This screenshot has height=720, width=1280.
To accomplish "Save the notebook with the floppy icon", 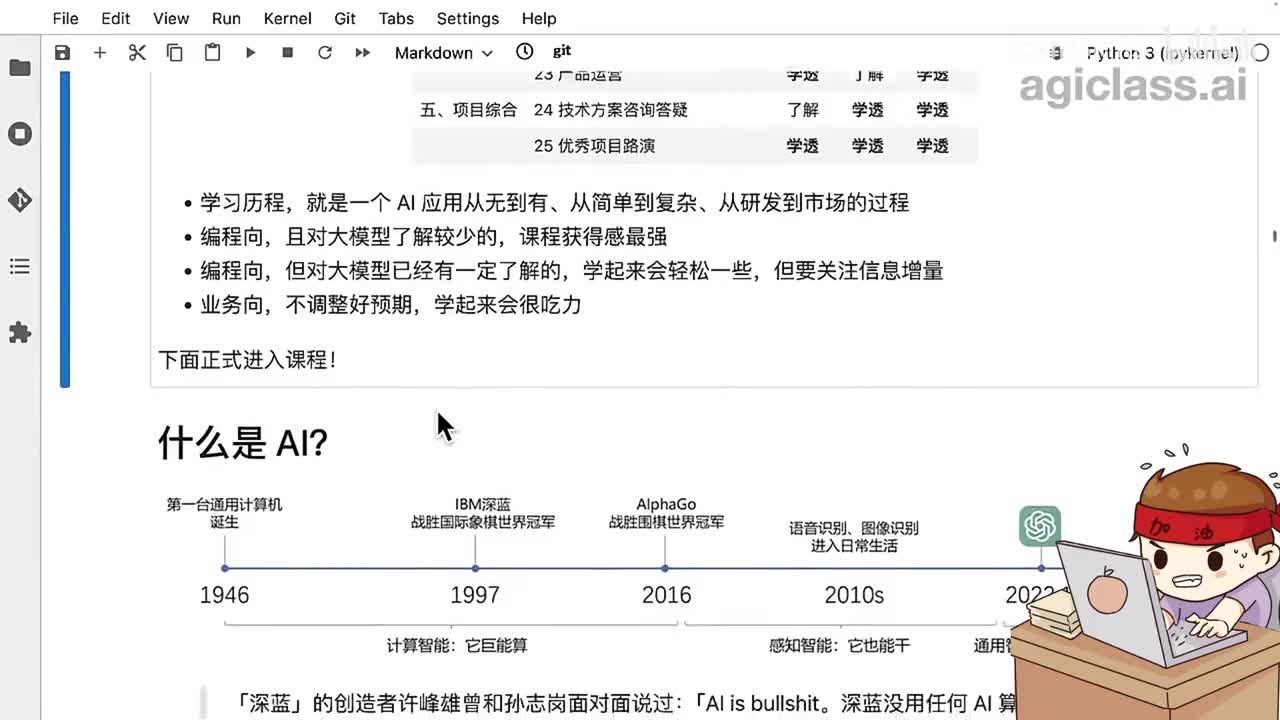I will tap(62, 52).
